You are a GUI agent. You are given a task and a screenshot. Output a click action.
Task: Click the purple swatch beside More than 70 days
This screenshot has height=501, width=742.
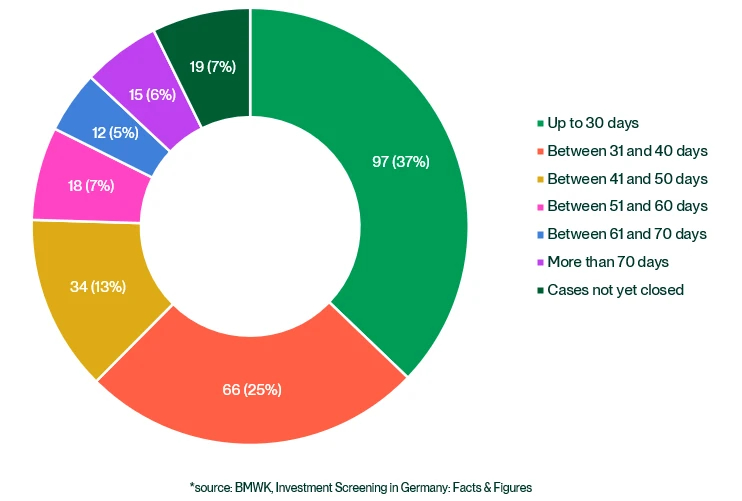(x=541, y=262)
